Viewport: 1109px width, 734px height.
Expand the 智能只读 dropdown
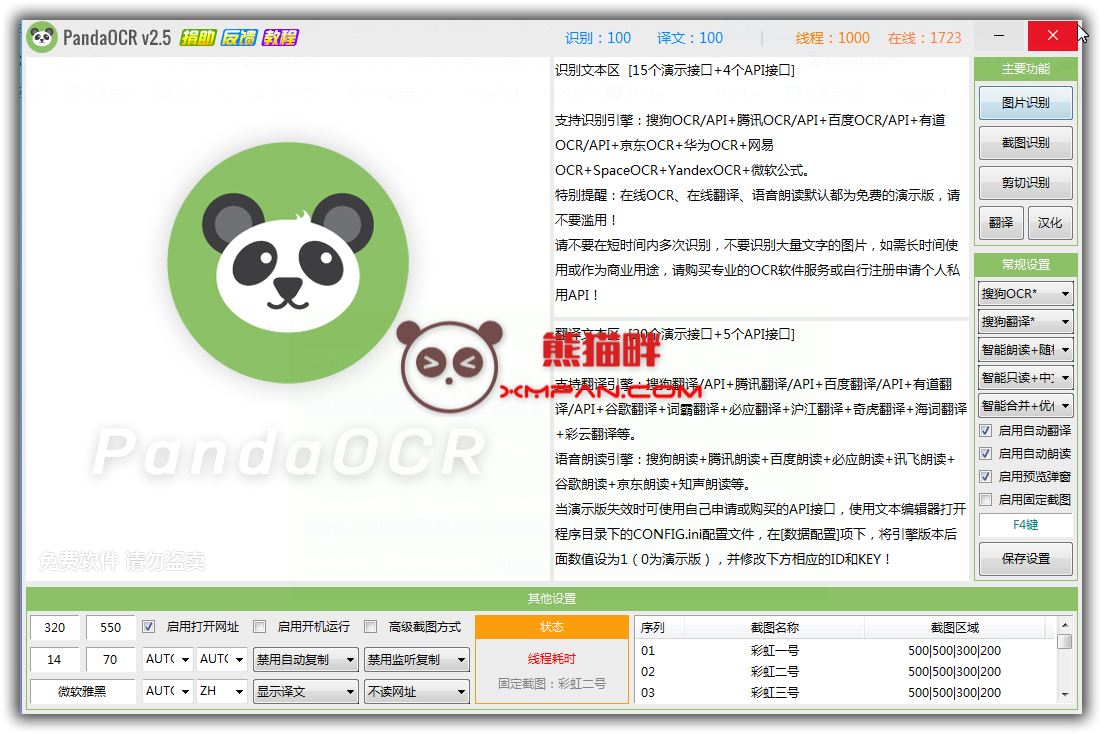coord(1026,378)
